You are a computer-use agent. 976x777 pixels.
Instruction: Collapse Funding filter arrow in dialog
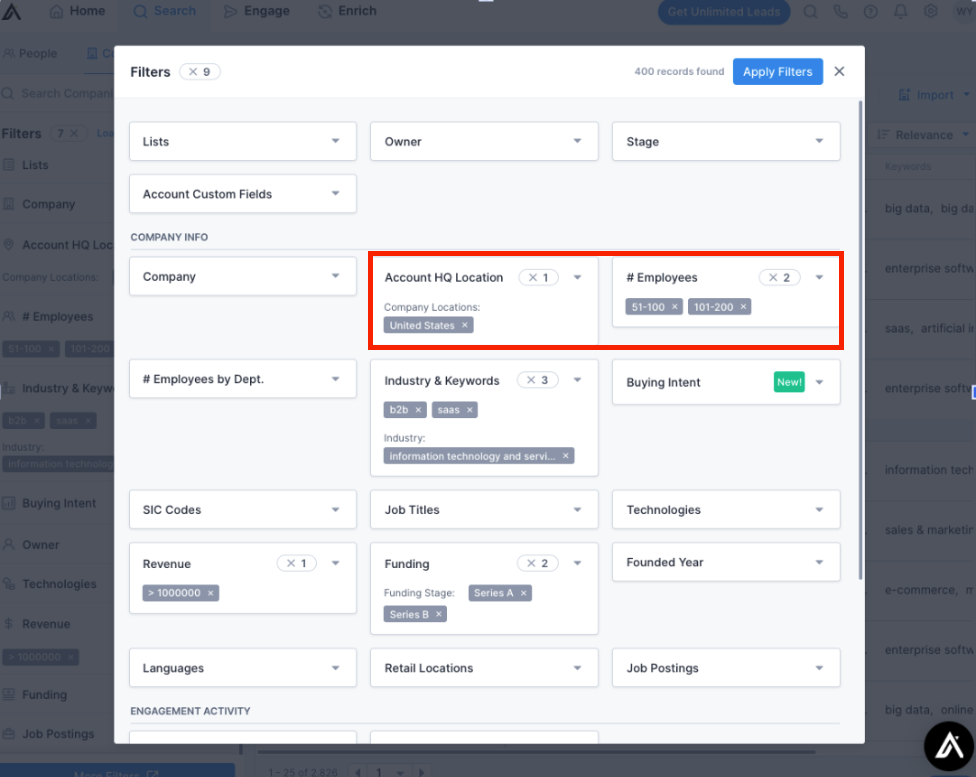(577, 563)
